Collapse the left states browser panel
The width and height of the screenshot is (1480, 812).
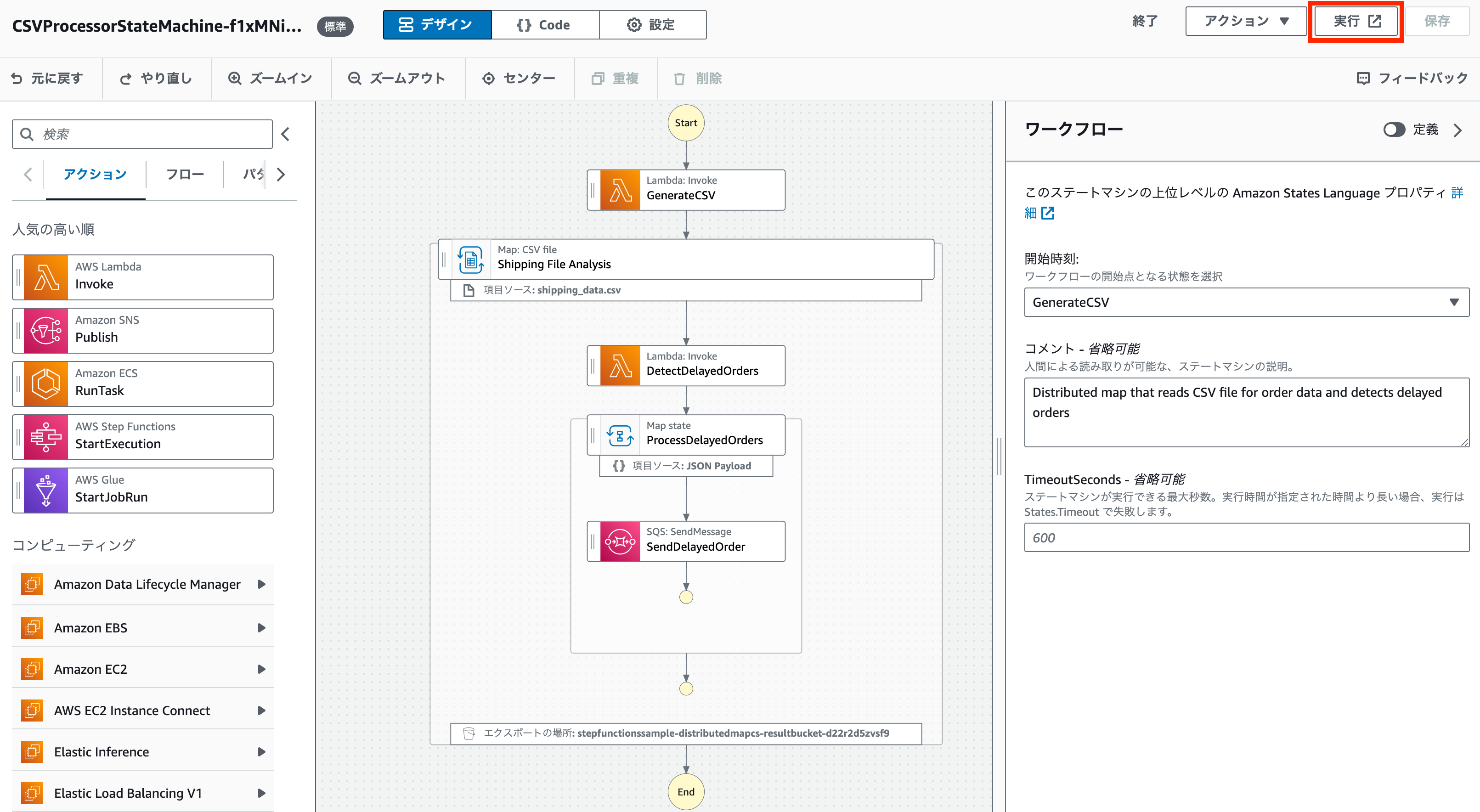pos(286,134)
